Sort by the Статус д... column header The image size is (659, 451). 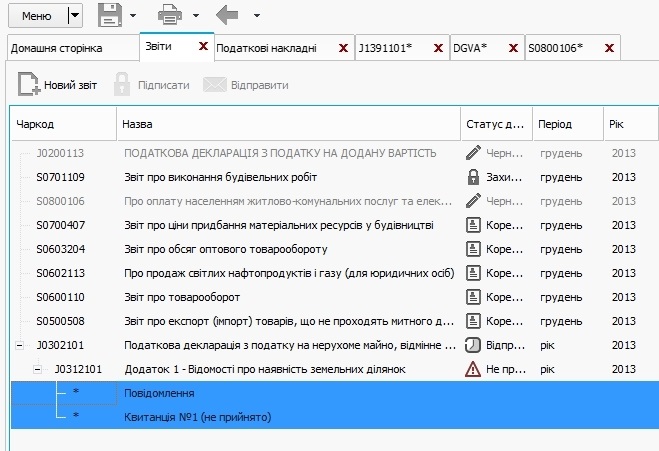[x=497, y=124]
